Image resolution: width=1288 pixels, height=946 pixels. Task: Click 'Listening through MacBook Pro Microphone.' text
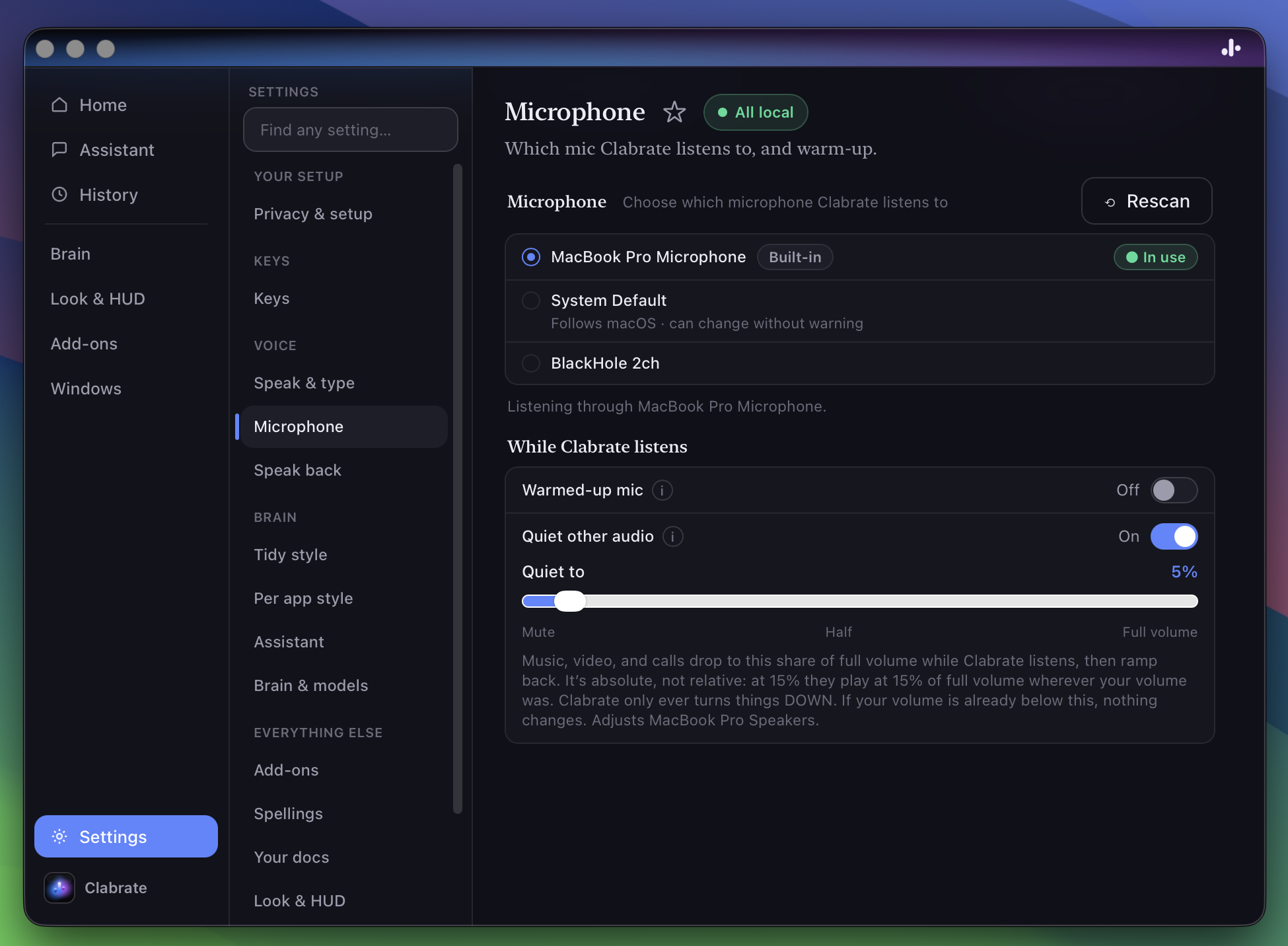point(666,406)
